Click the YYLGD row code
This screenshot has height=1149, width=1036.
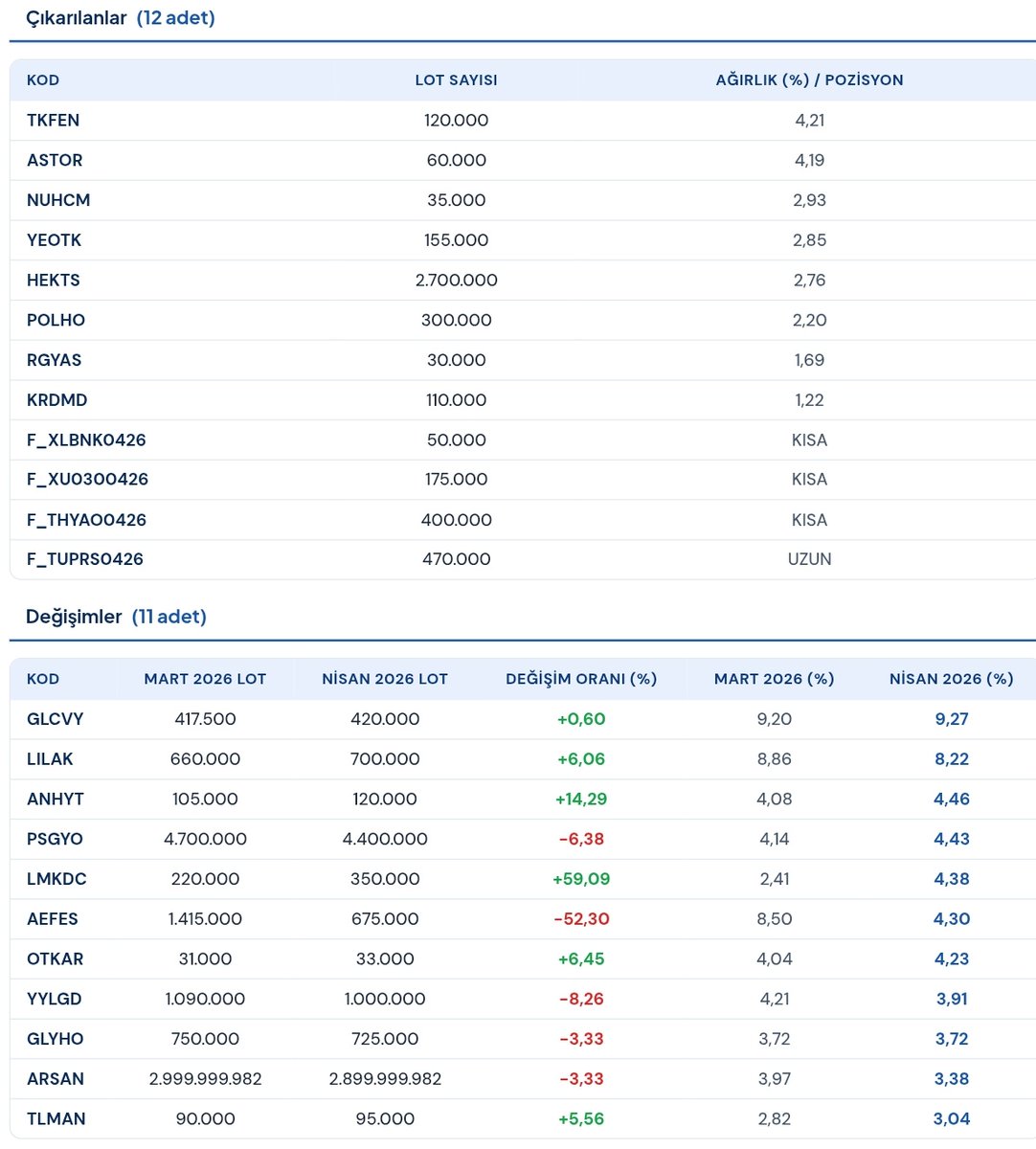(54, 999)
